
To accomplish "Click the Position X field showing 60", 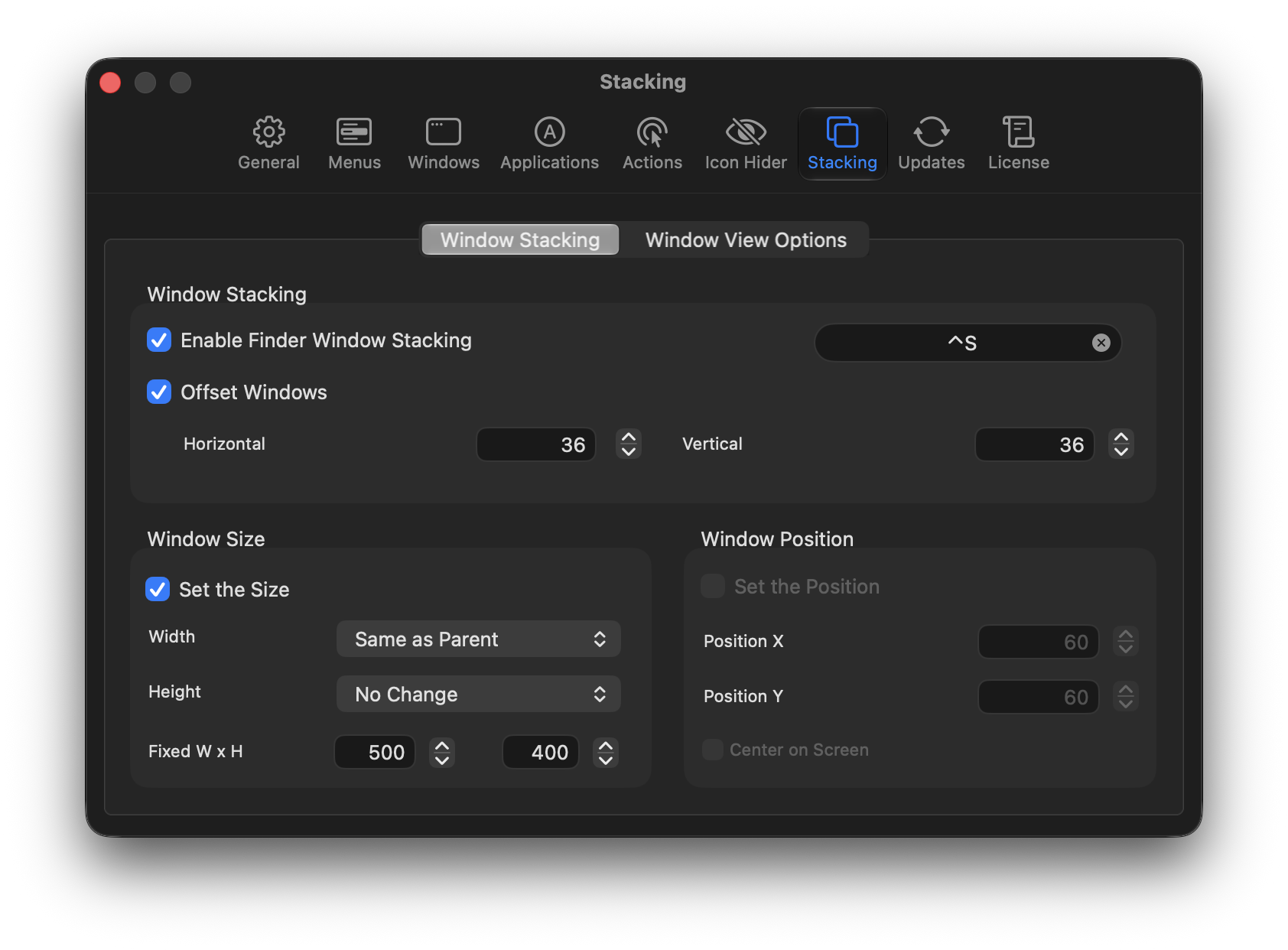I will [1039, 642].
